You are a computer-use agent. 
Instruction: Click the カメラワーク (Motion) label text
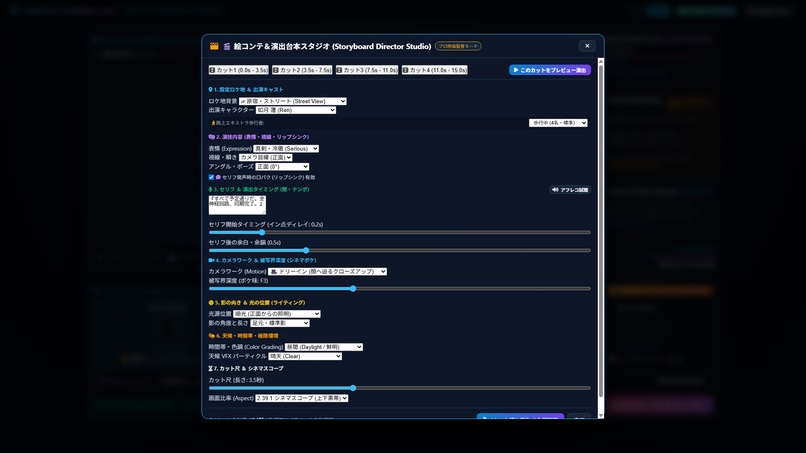point(237,271)
